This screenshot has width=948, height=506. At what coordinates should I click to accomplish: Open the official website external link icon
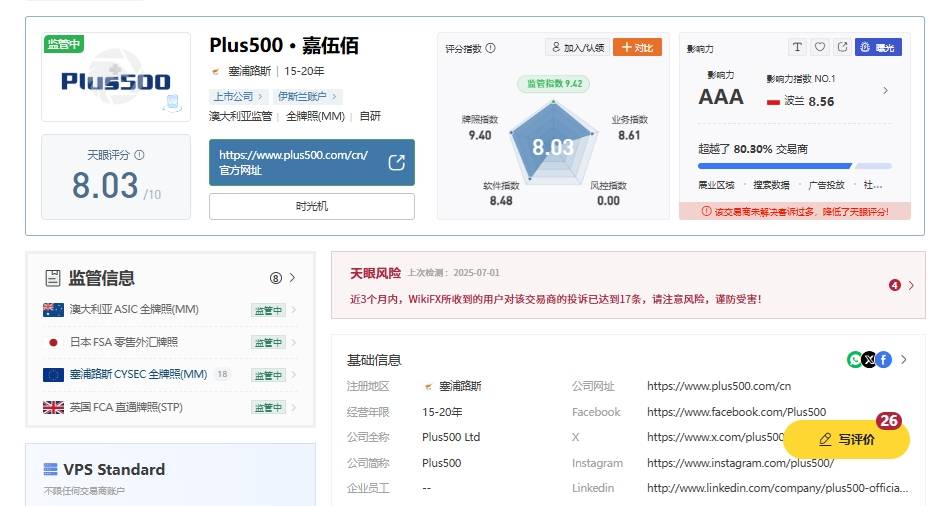[397, 162]
